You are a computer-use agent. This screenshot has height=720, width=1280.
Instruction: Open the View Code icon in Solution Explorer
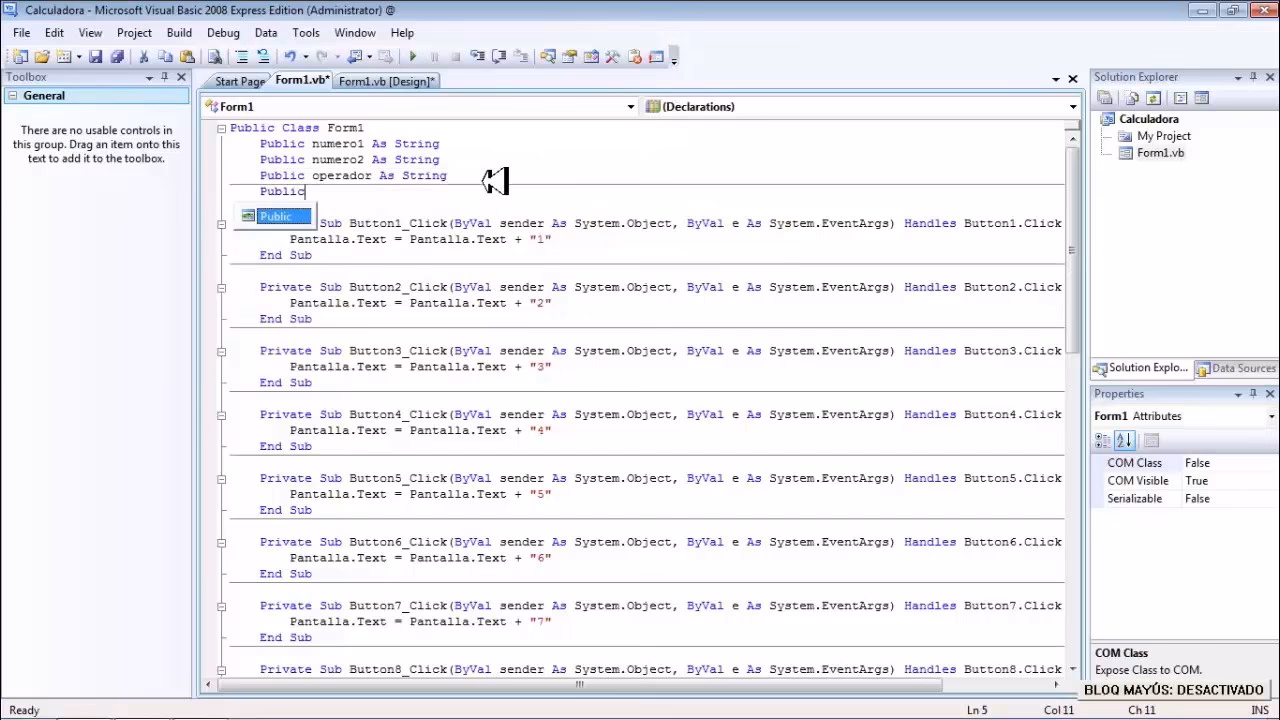point(1133,97)
